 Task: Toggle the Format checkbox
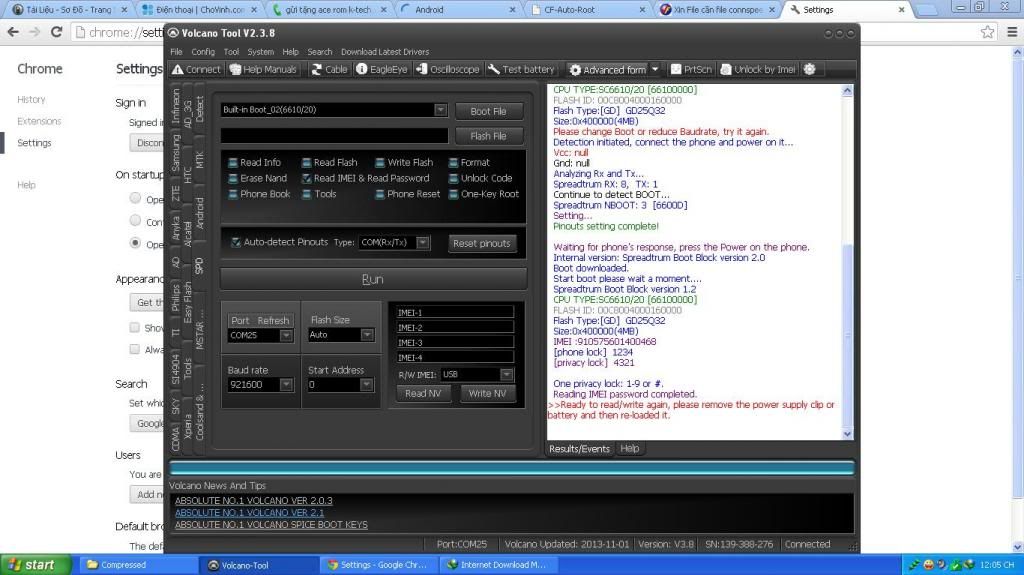tap(453, 163)
